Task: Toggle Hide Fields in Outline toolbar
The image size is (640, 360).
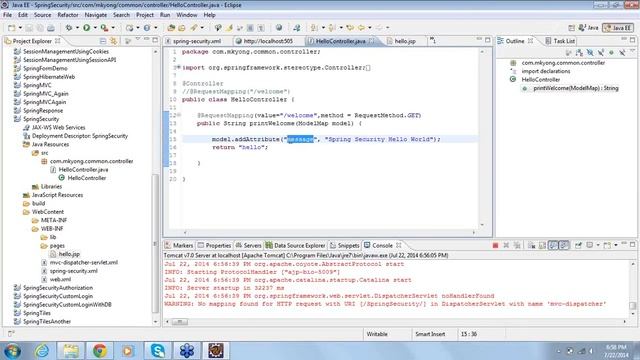Action: pyautogui.click(x=590, y=53)
